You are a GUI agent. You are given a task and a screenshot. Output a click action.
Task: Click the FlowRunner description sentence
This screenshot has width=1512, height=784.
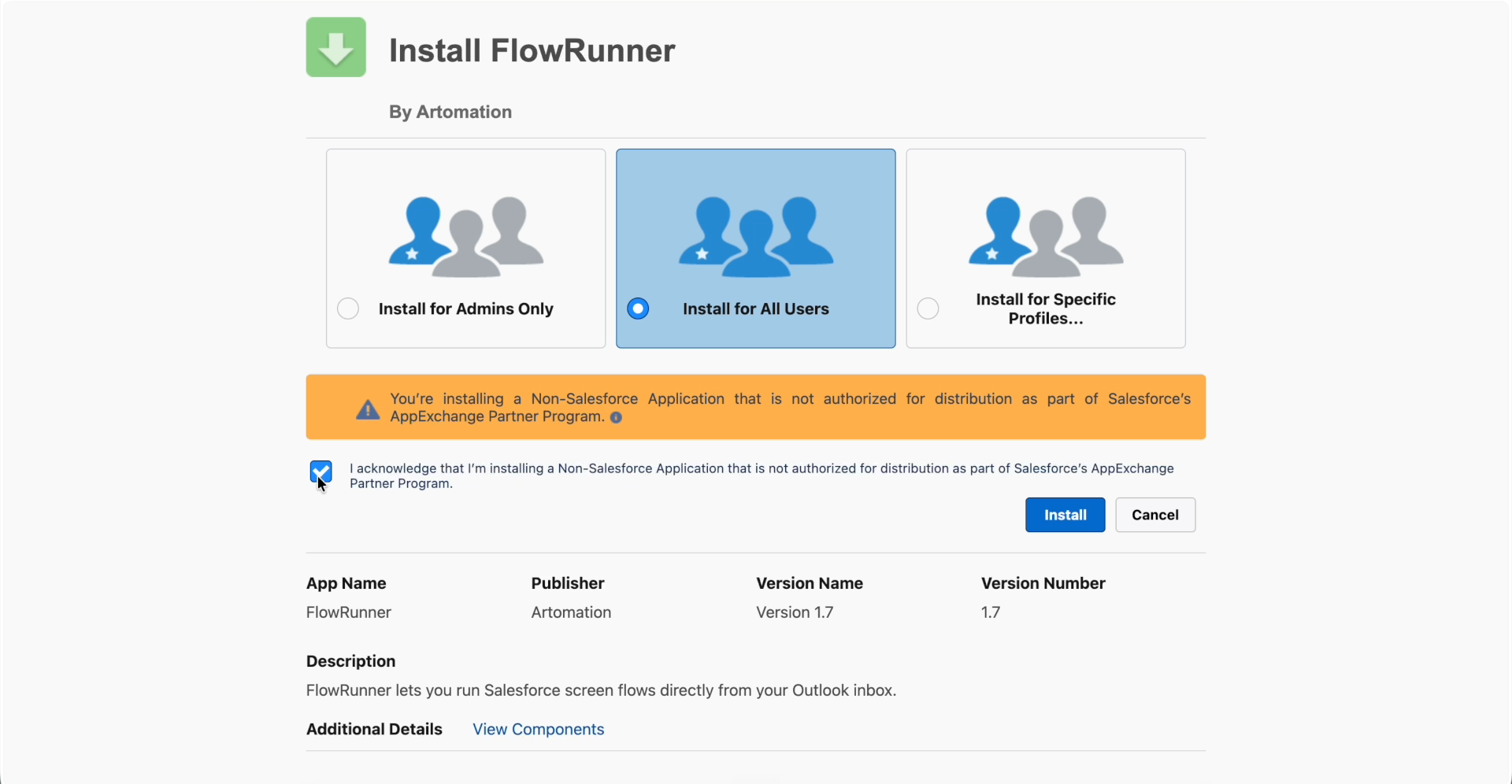(602, 690)
